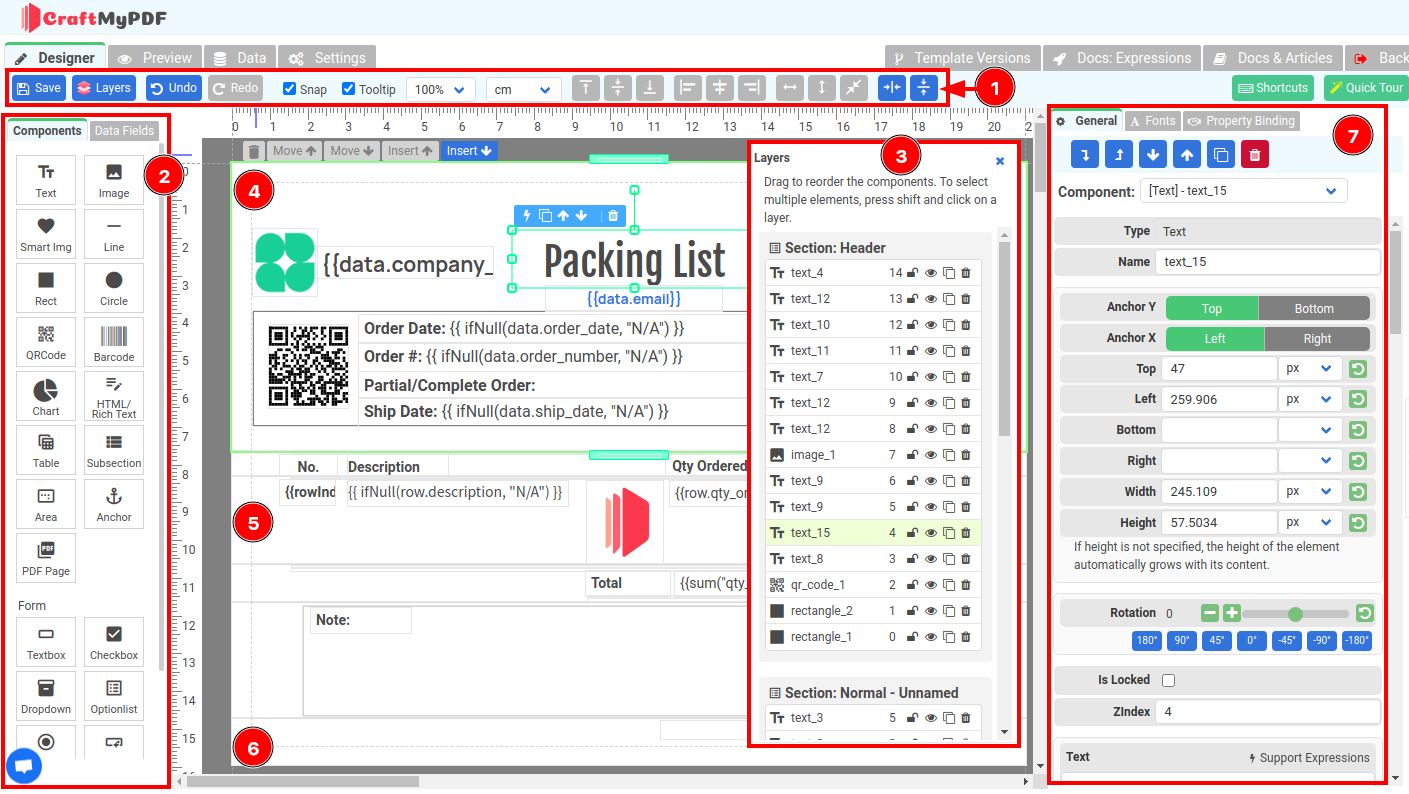The height and width of the screenshot is (794, 1409).
Task: Click the Width input field
Action: [1219, 492]
